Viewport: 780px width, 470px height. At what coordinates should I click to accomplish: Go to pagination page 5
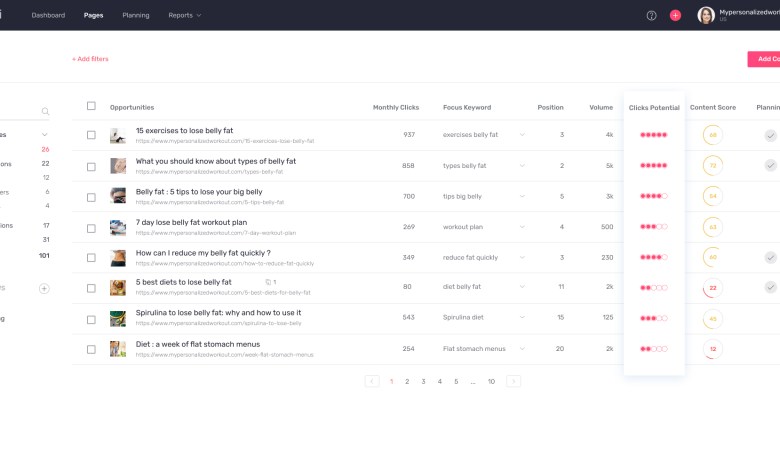pos(456,381)
